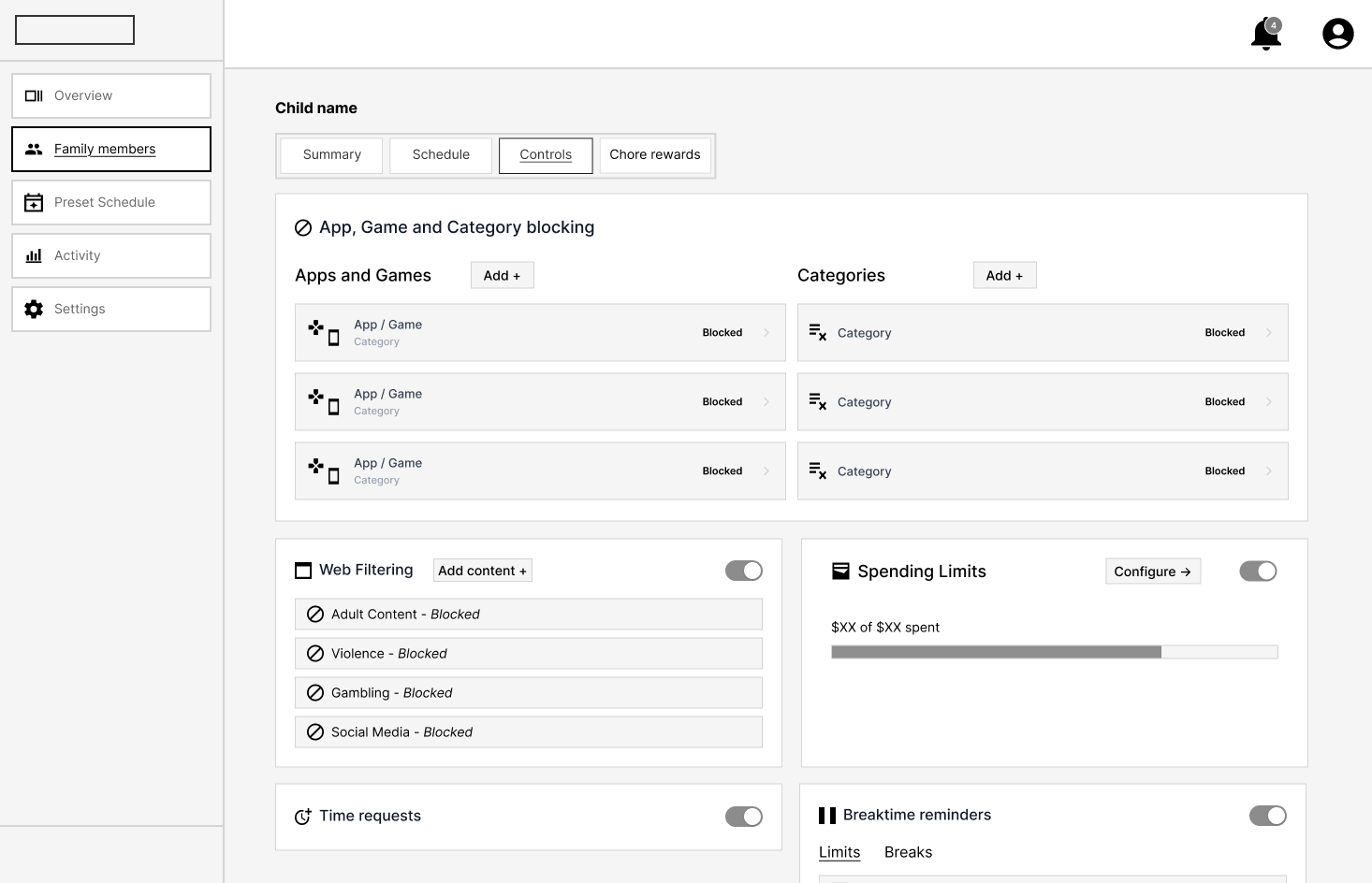Click the Gambling blocked icon

tap(315, 693)
